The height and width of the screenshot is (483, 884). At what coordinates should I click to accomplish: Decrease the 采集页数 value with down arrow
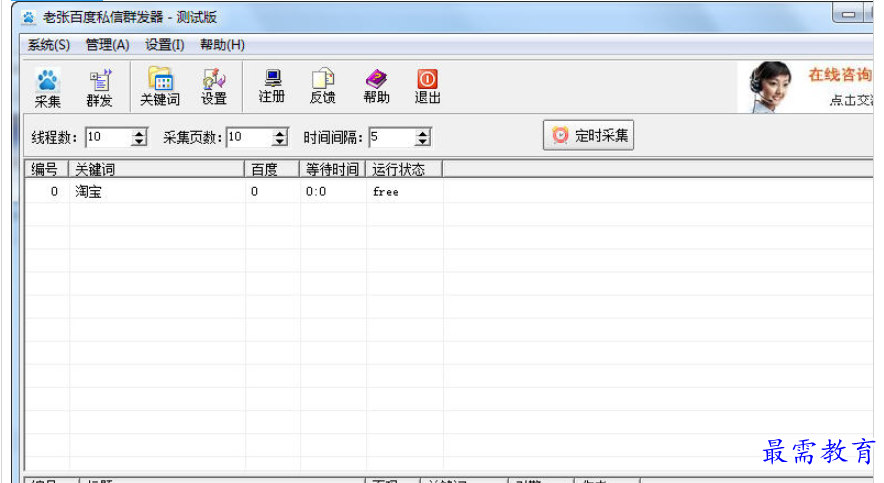pyautogui.click(x=280, y=141)
